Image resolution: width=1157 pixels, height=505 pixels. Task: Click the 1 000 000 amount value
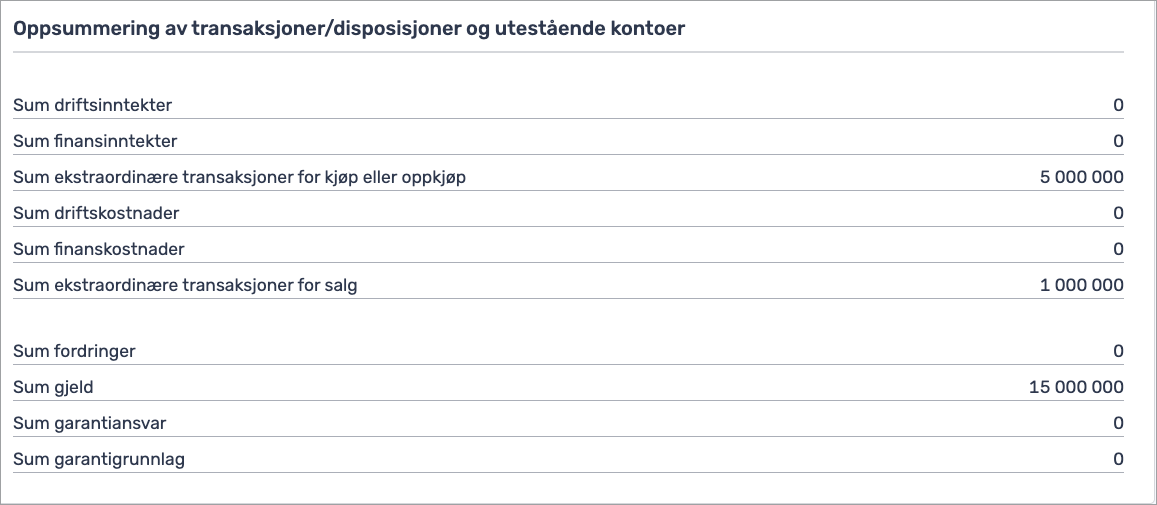(x=1081, y=285)
